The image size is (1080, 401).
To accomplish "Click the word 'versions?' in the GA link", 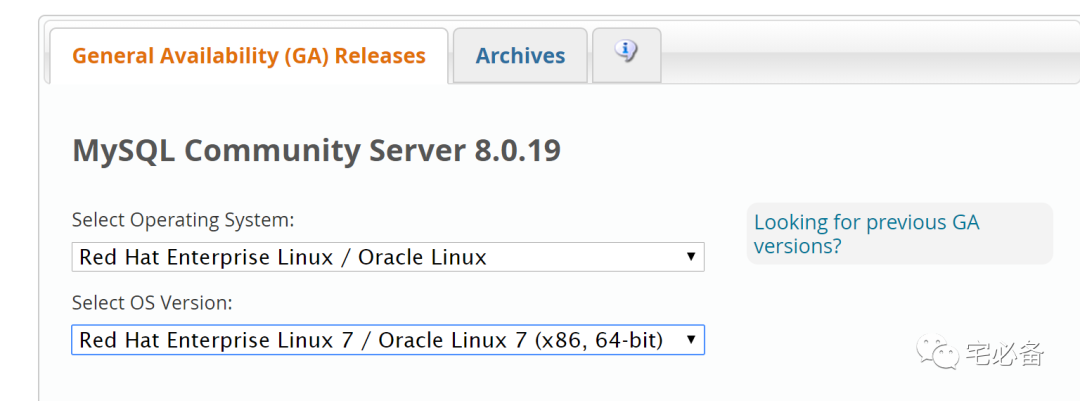I will coord(797,246).
